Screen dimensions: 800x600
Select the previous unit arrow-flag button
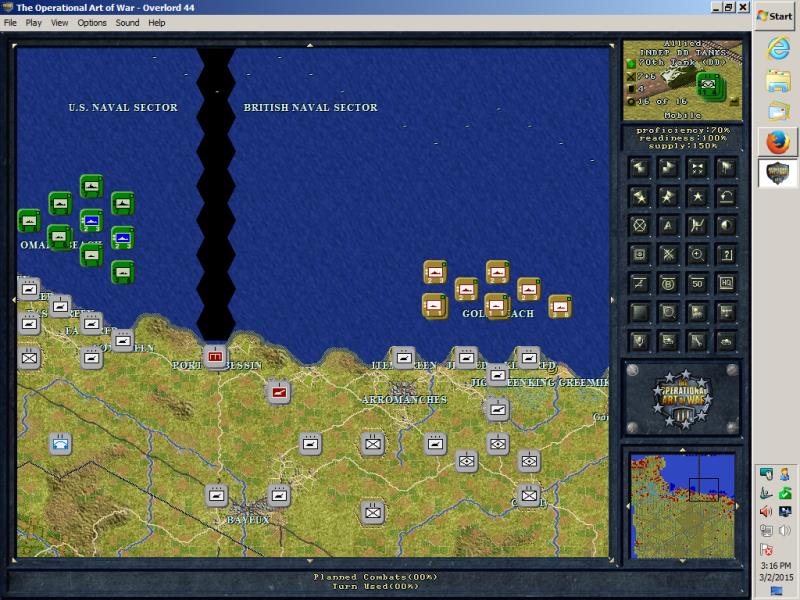[639, 167]
